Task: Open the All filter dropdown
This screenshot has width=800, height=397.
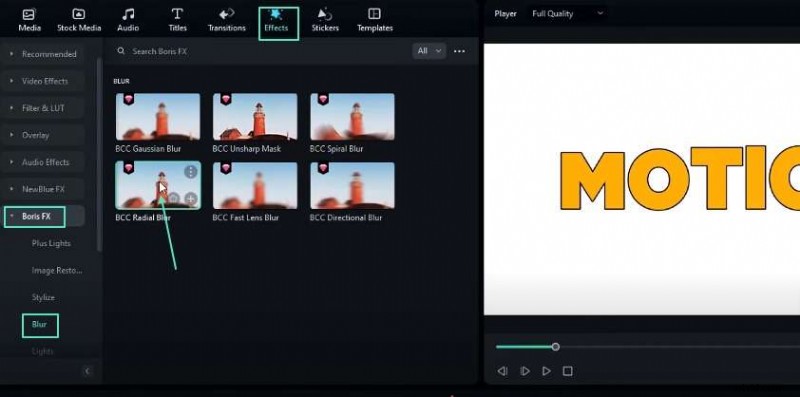Action: click(429, 51)
